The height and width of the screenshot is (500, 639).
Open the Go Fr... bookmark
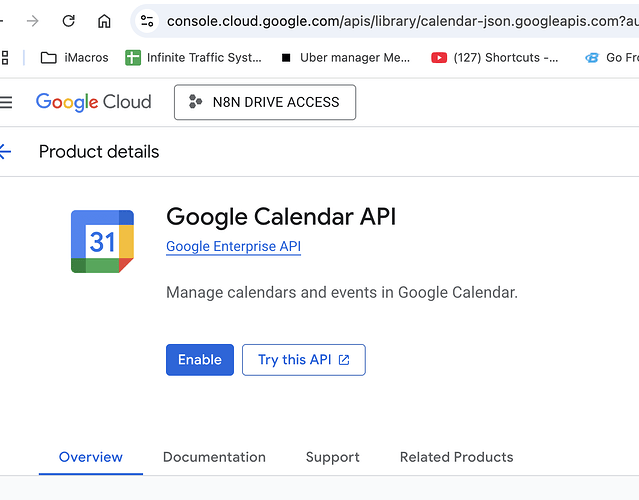(x=611, y=58)
